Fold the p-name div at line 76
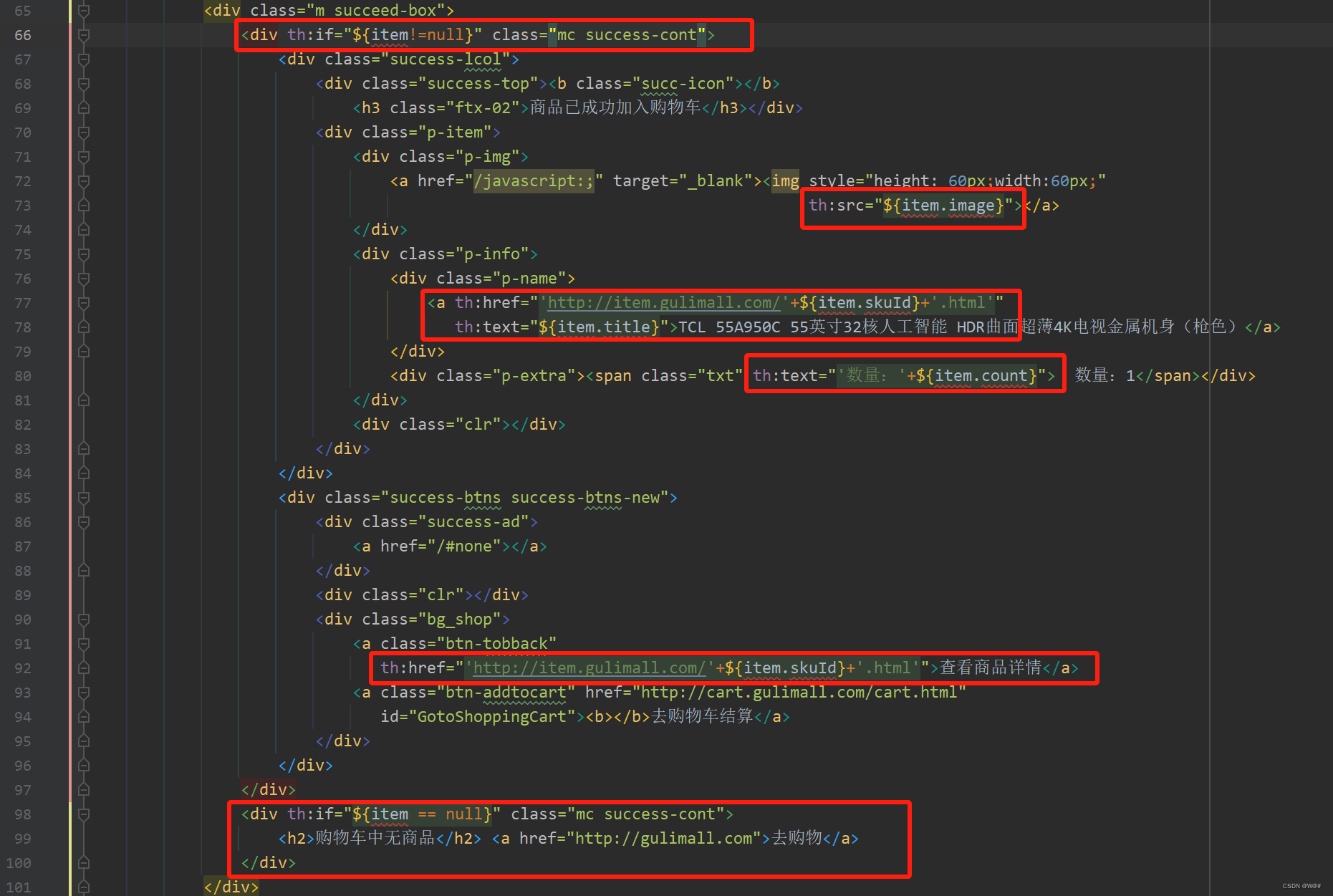 pyautogui.click(x=84, y=279)
